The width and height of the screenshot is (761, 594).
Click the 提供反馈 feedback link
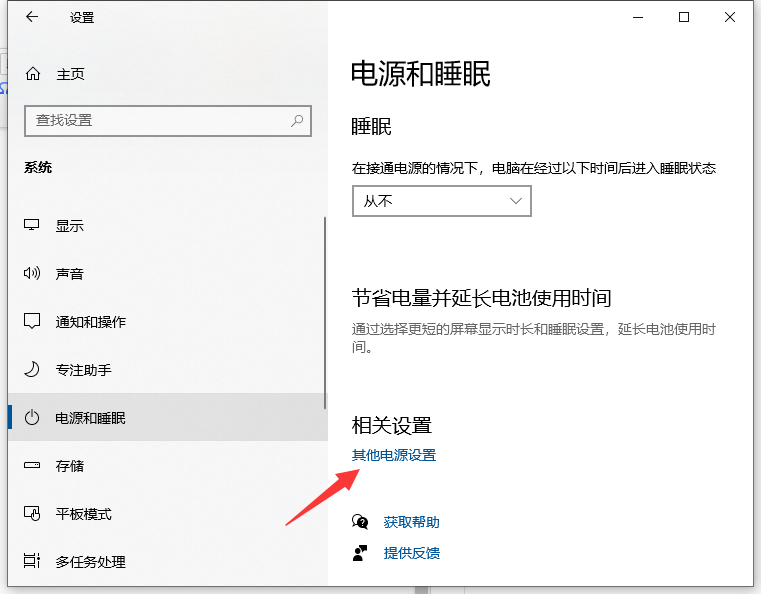pyautogui.click(x=411, y=553)
